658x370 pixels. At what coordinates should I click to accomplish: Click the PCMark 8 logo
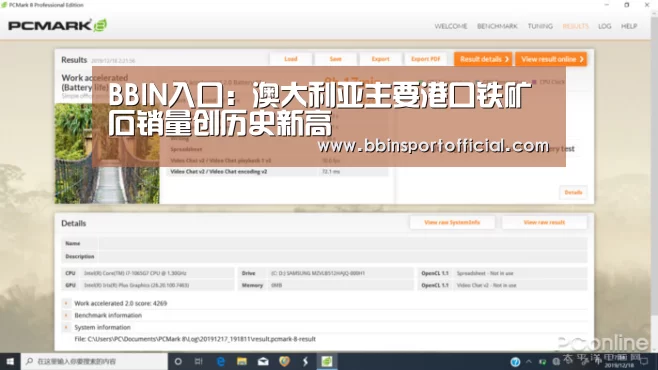point(57,26)
